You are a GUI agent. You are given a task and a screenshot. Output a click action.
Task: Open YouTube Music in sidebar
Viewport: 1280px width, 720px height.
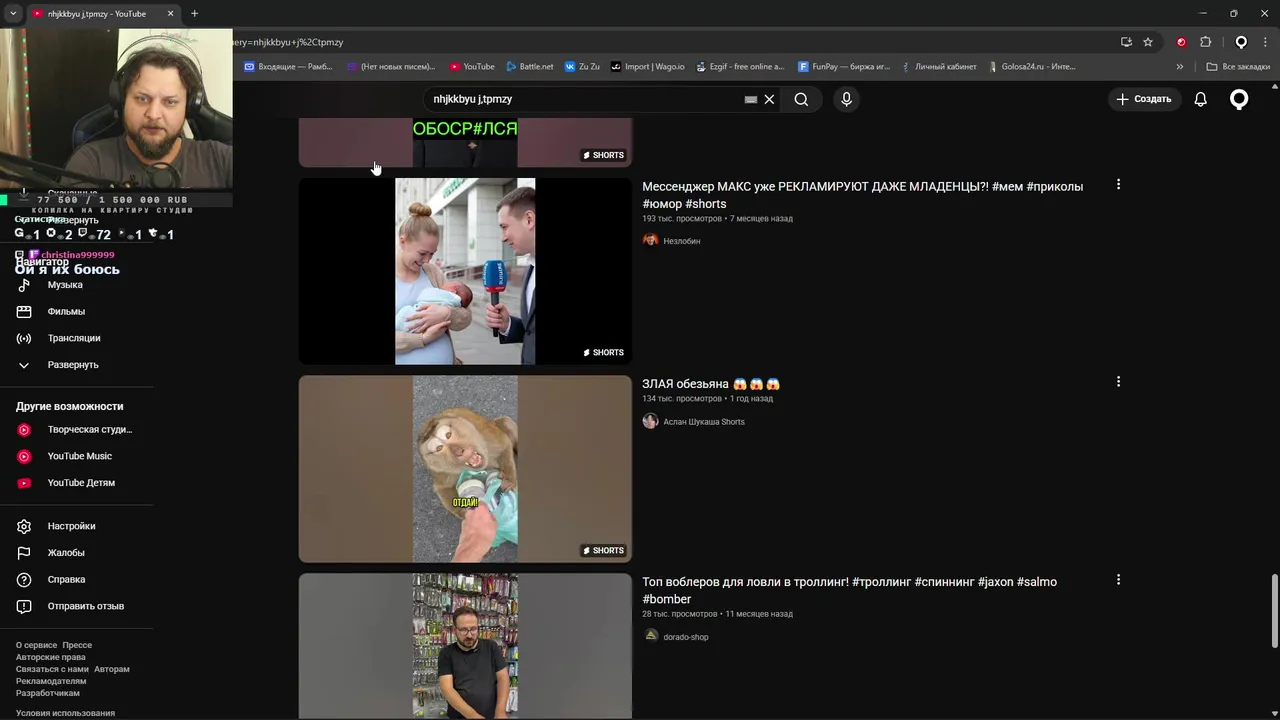(x=78, y=456)
